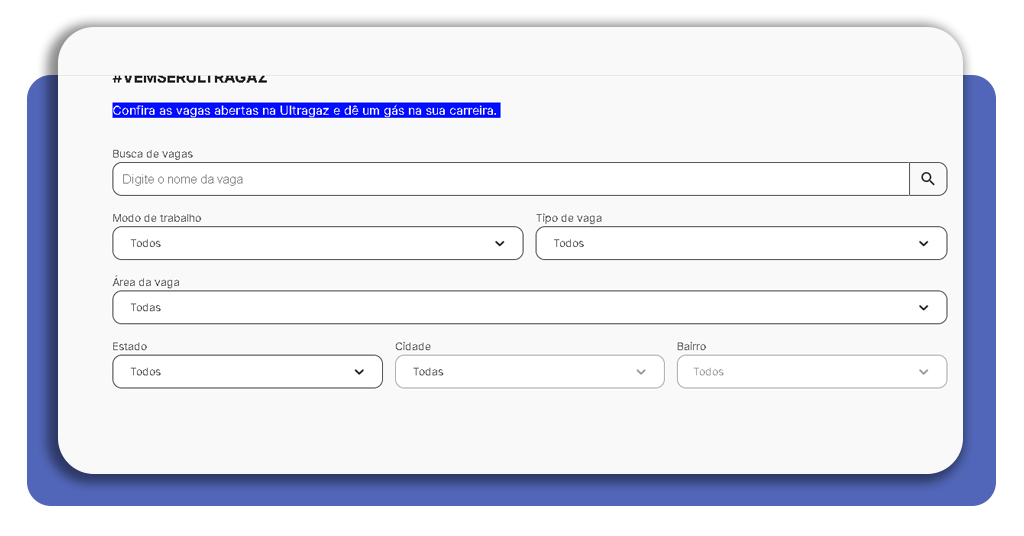Click the magnifying glass search button

pos(927,179)
